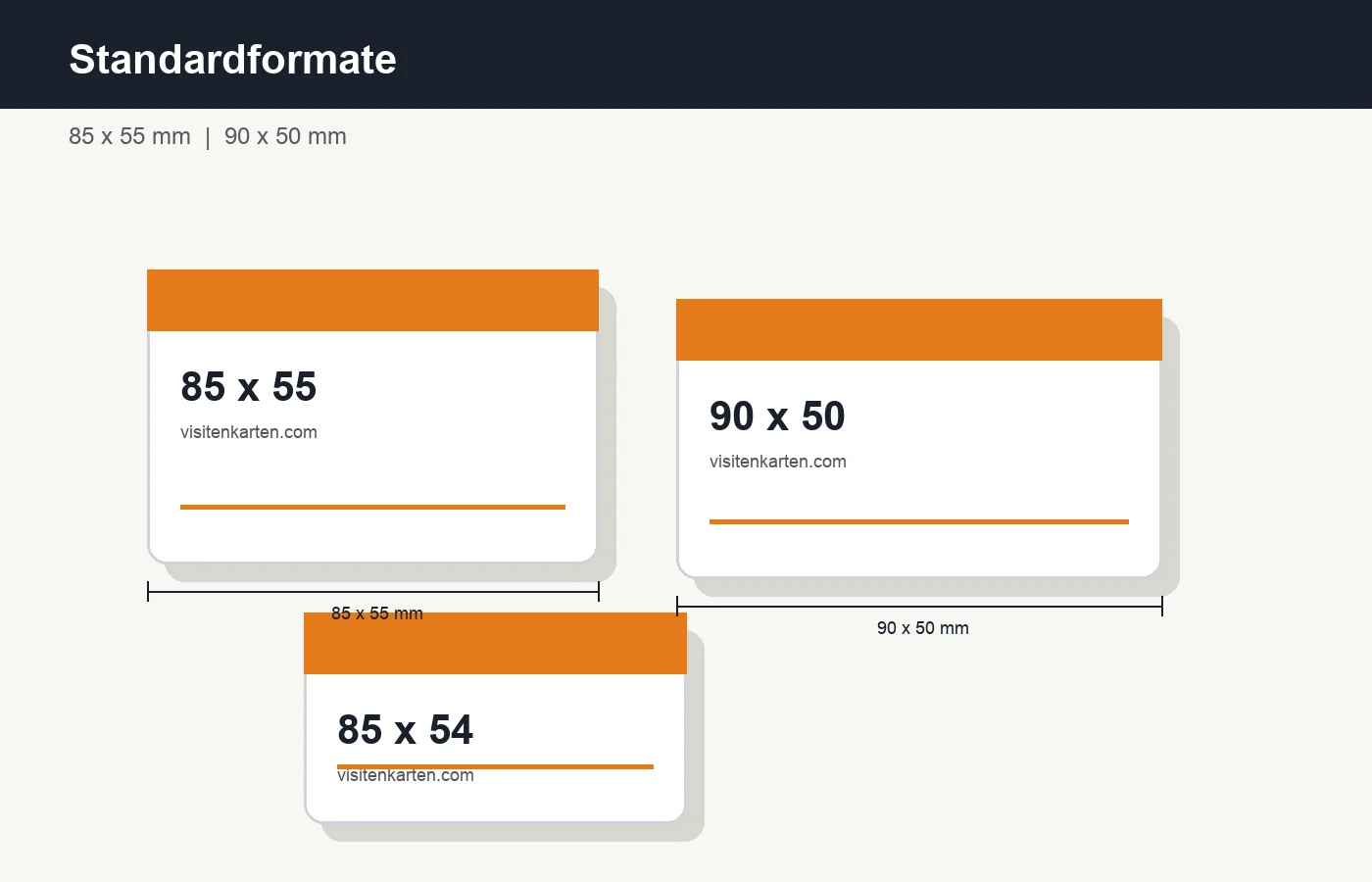Click the 90 x 50 mm dimension label

[923, 628]
